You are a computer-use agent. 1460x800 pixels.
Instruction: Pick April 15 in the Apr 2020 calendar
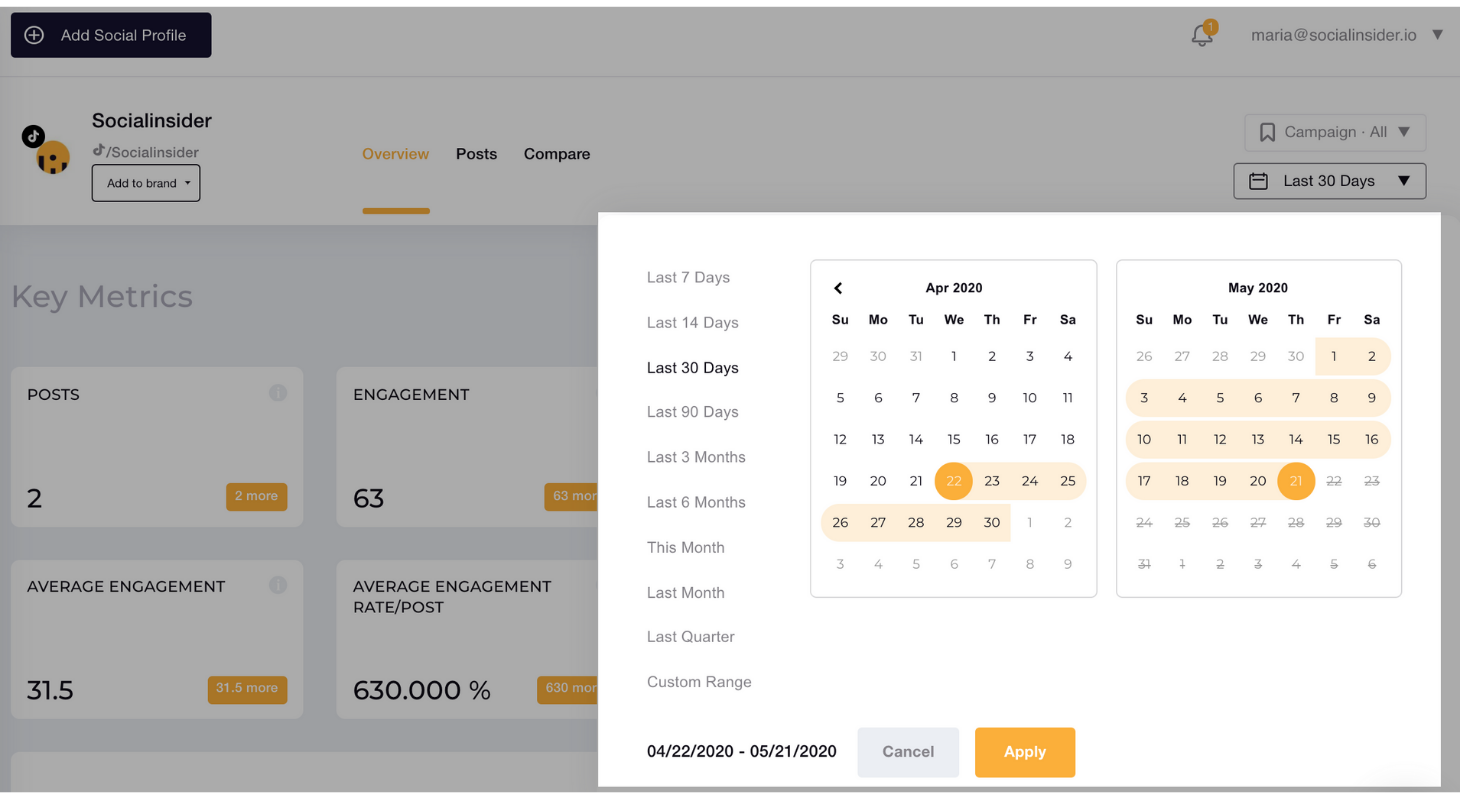(x=954, y=439)
